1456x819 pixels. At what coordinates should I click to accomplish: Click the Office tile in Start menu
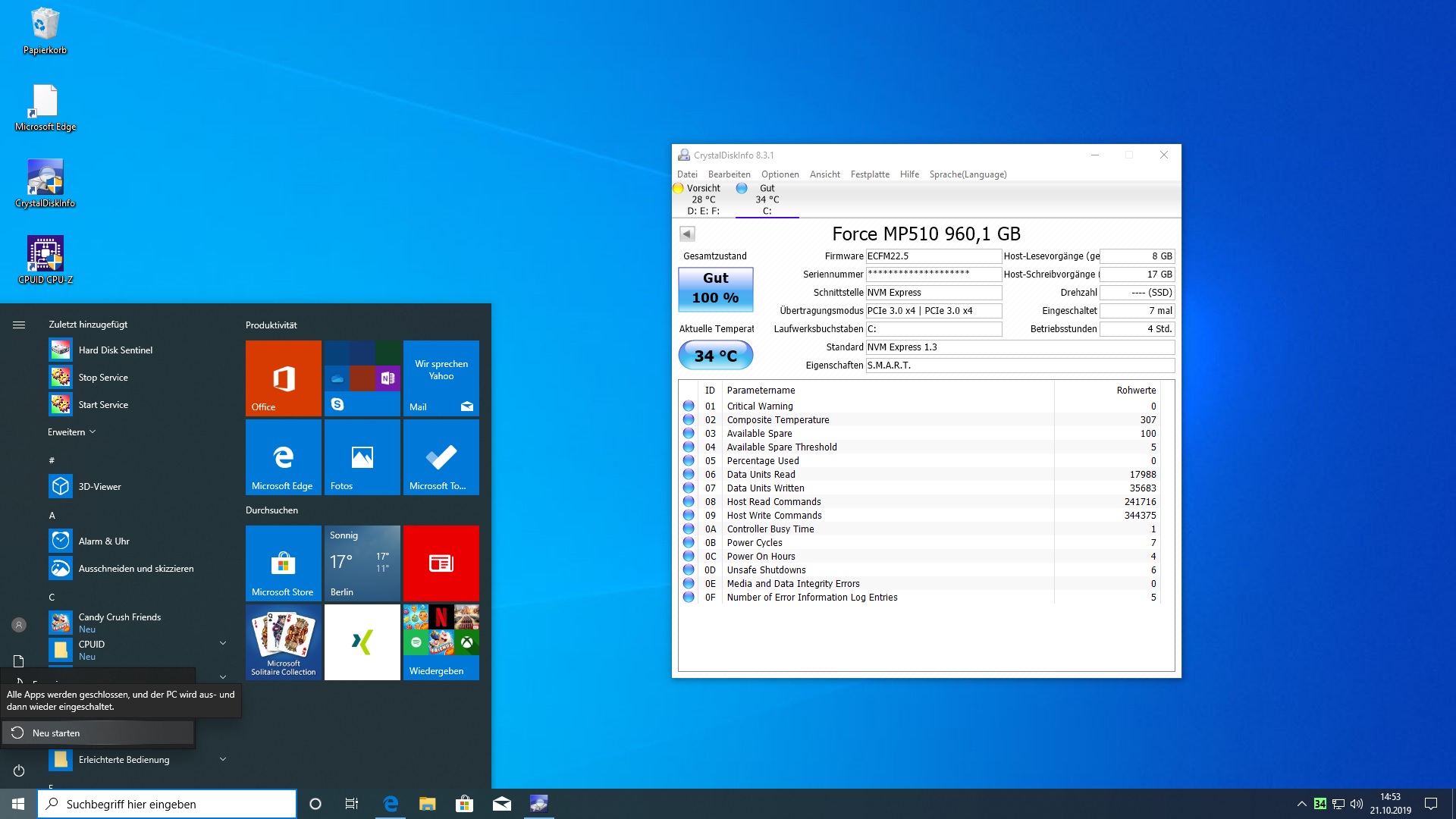284,378
